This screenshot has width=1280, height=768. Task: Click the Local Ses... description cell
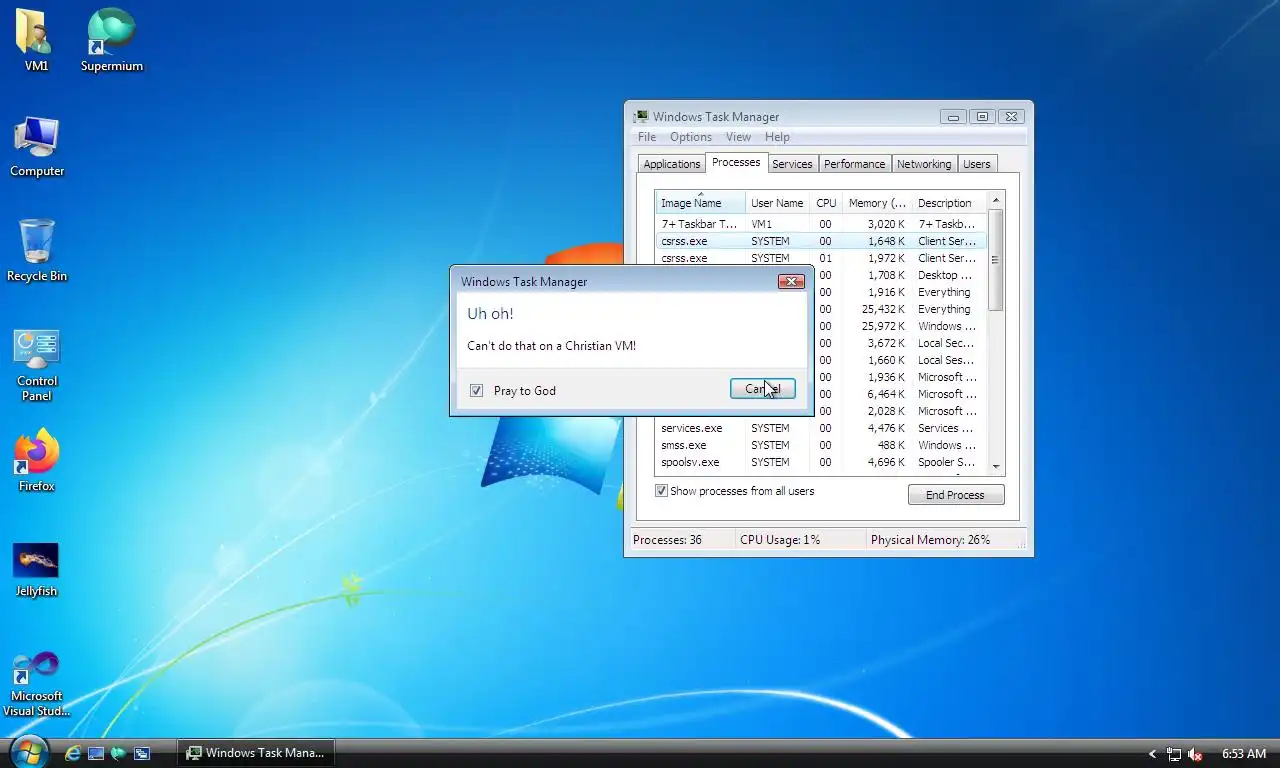click(946, 360)
